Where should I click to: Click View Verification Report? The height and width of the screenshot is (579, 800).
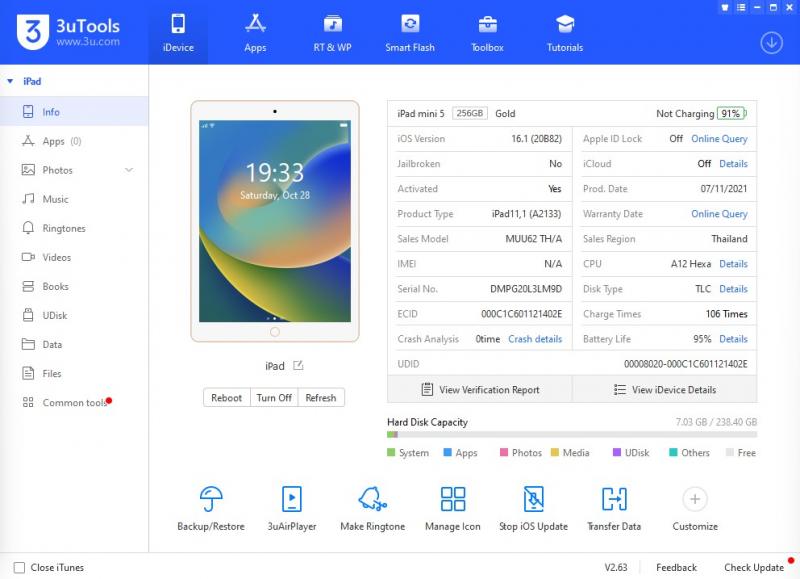click(480, 389)
